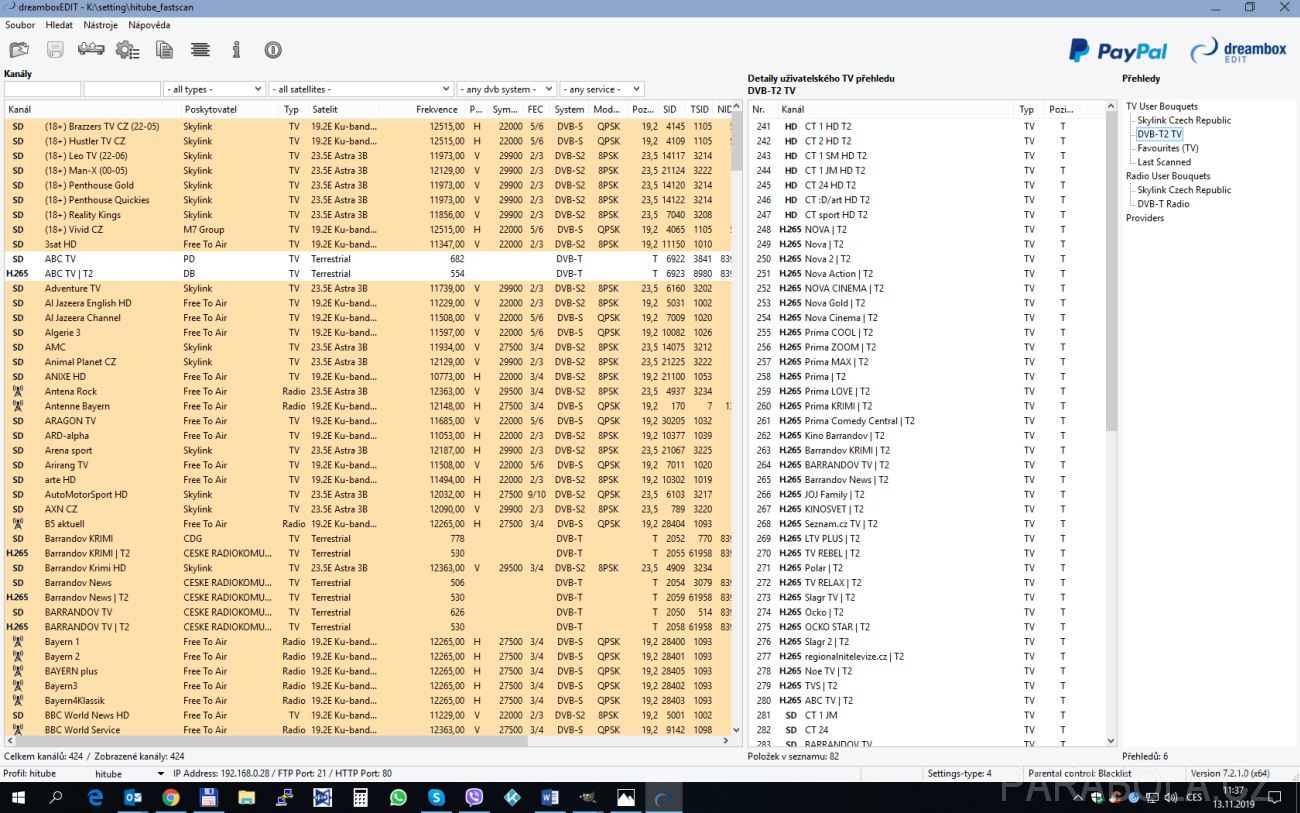Sort channels by Kanál column header

pyautogui.click(x=93, y=110)
